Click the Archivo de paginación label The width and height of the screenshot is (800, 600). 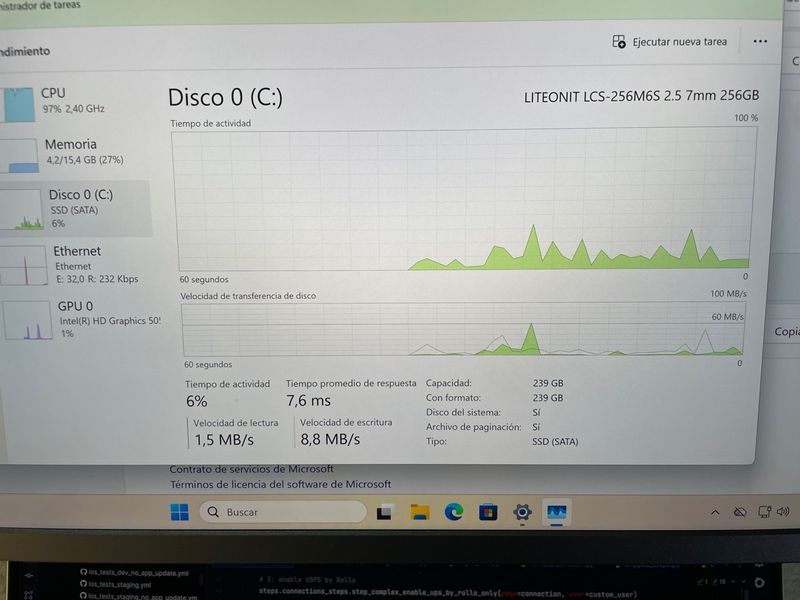(x=473, y=427)
